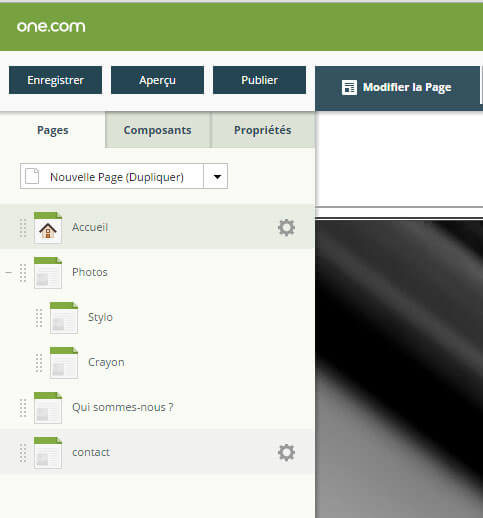The width and height of the screenshot is (483, 518).
Task: Select the Pages tab
Action: coord(53,130)
